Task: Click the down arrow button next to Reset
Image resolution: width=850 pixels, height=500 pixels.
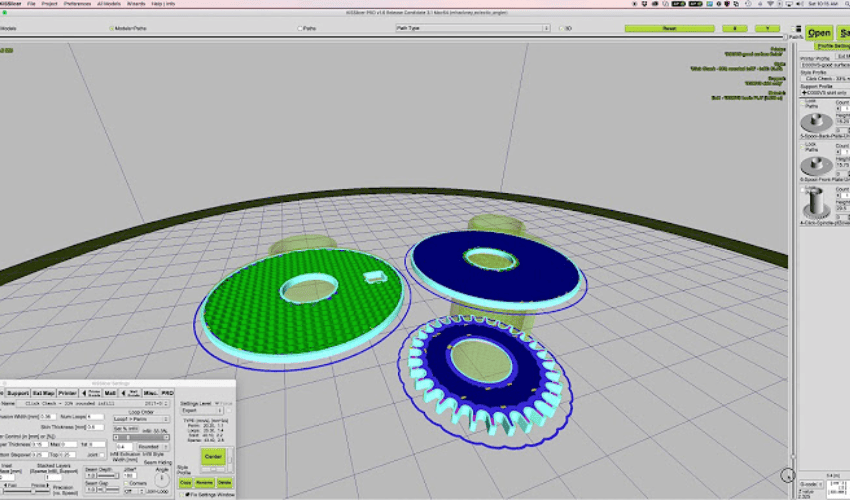Action: (767, 28)
